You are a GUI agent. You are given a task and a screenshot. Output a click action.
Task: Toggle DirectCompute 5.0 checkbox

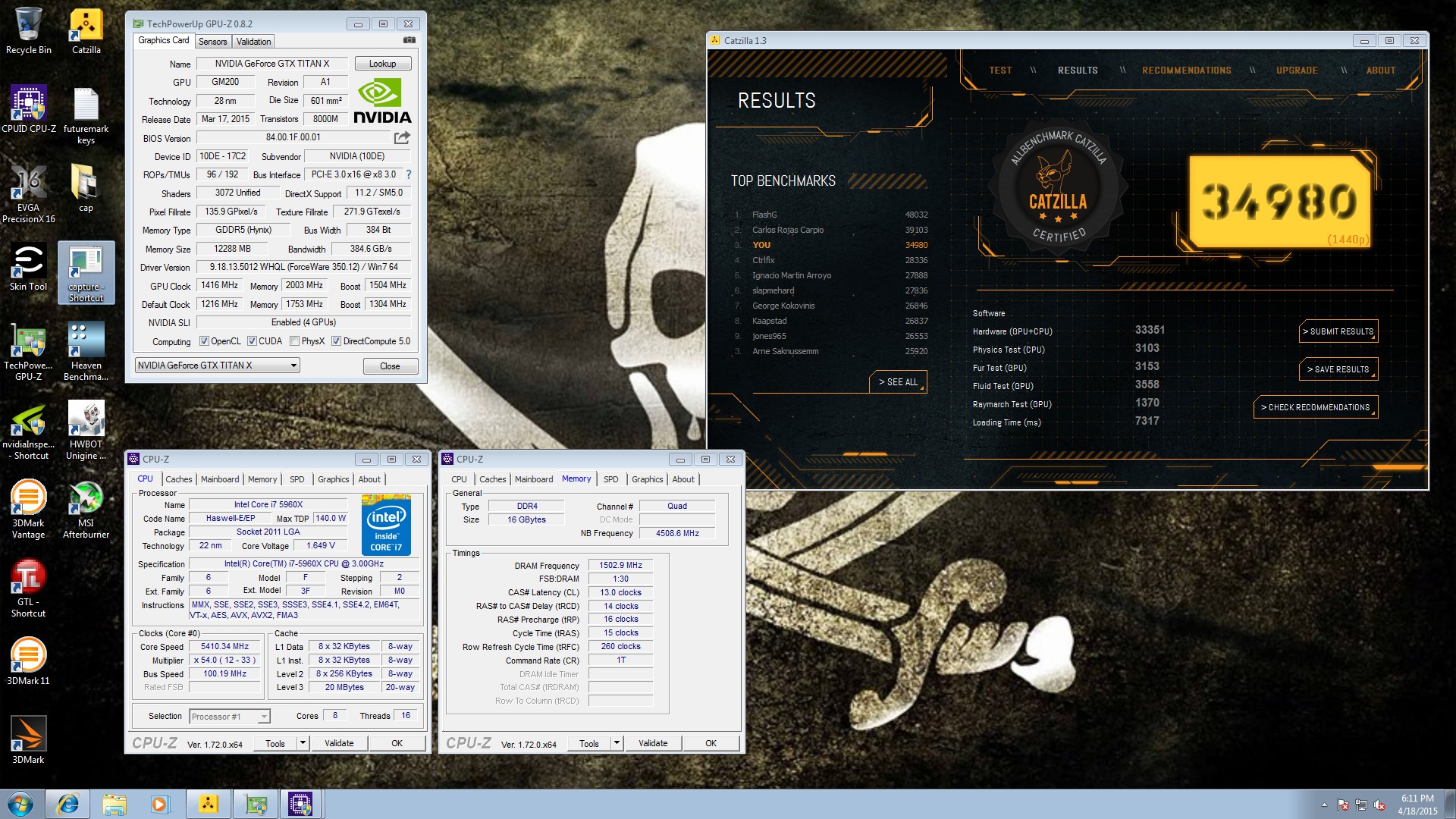336,341
